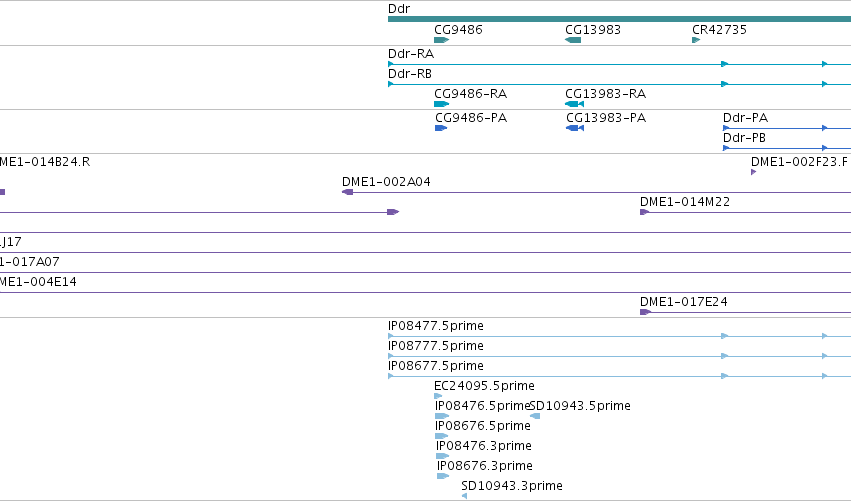Viewport: 851px width, 501px height.
Task: Click the DME1-002A04 purple left arrow end
Action: [347, 192]
